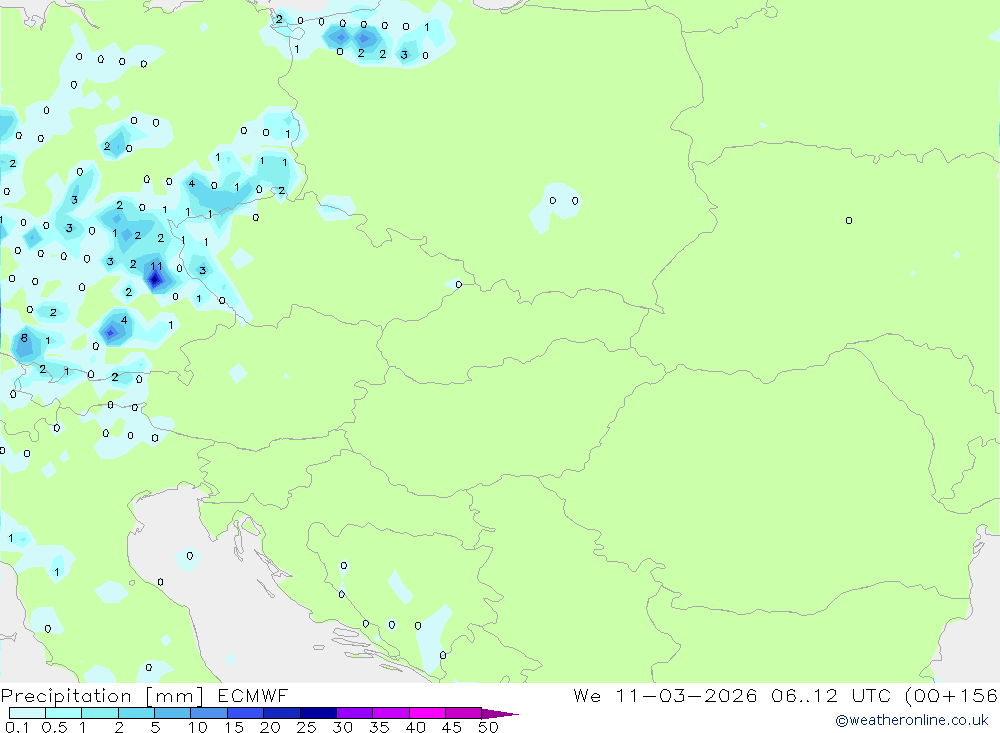The width and height of the screenshot is (1000, 733).
Task: Click the 0.5–1 mm legend color swatch
Action: tap(63, 713)
